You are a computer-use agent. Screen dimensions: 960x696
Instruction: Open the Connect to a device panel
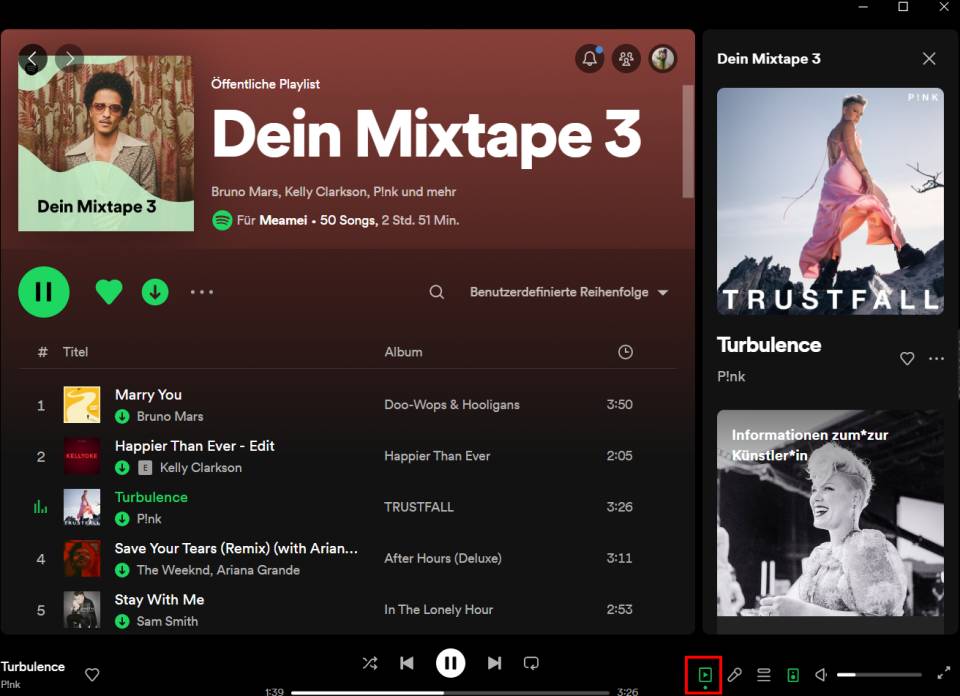pos(791,675)
